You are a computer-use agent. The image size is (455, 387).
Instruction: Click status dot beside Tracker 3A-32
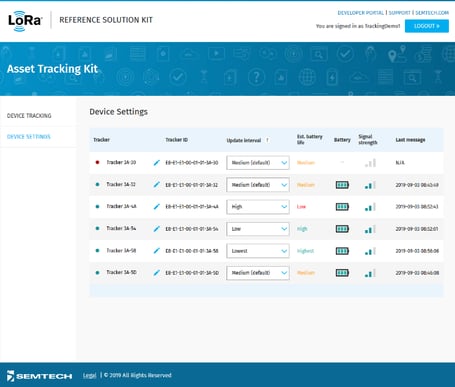tap(97, 184)
